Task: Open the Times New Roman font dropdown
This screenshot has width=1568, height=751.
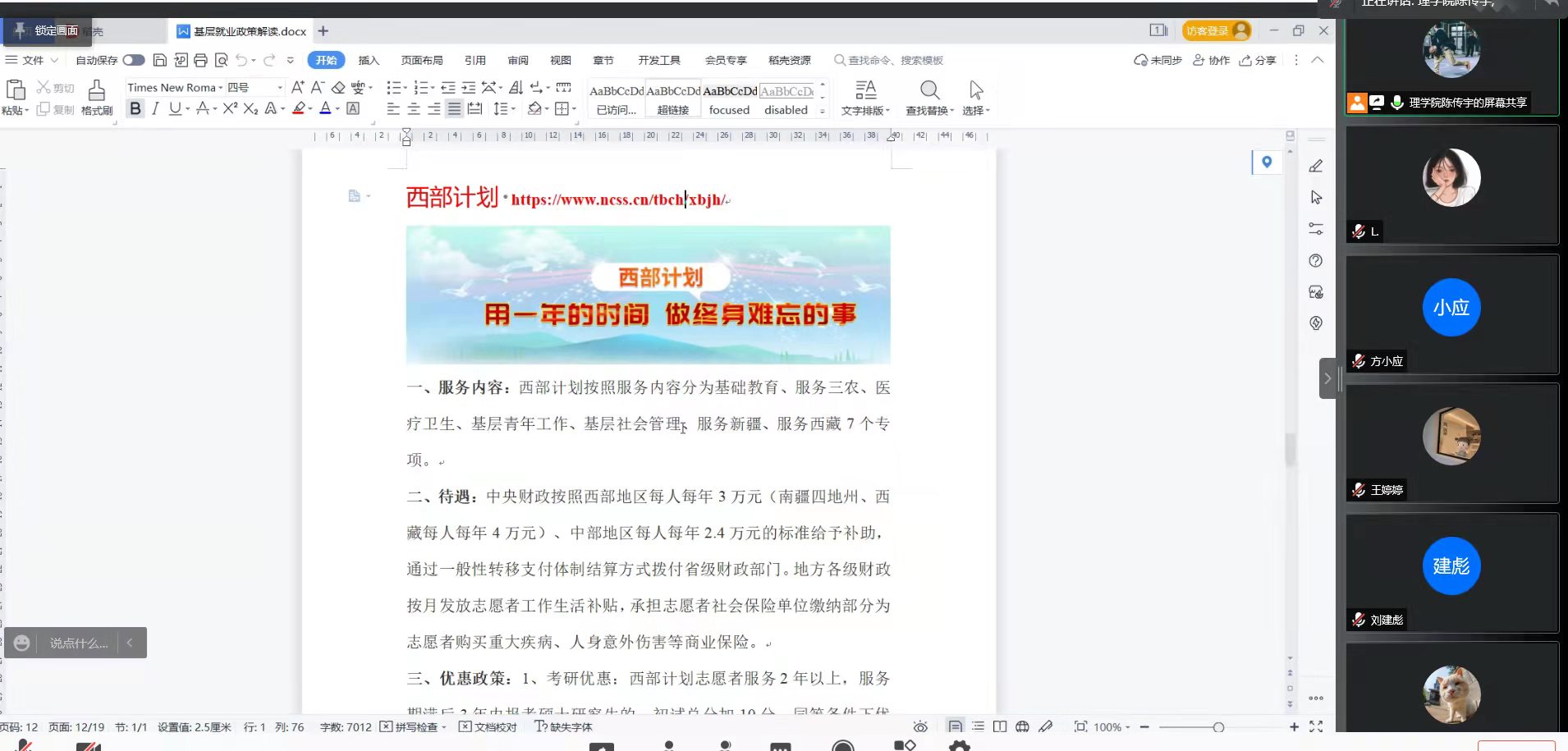Action: coord(220,88)
